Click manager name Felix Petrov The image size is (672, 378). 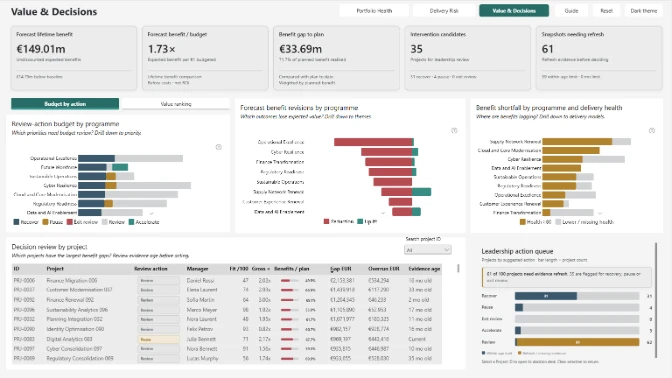coord(200,329)
